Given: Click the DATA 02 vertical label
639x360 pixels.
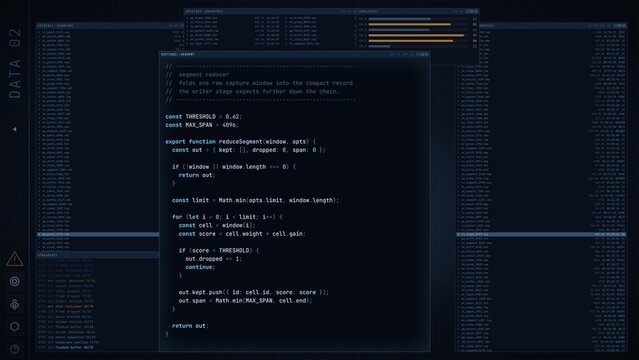Looking at the screenshot, I should click(15, 63).
